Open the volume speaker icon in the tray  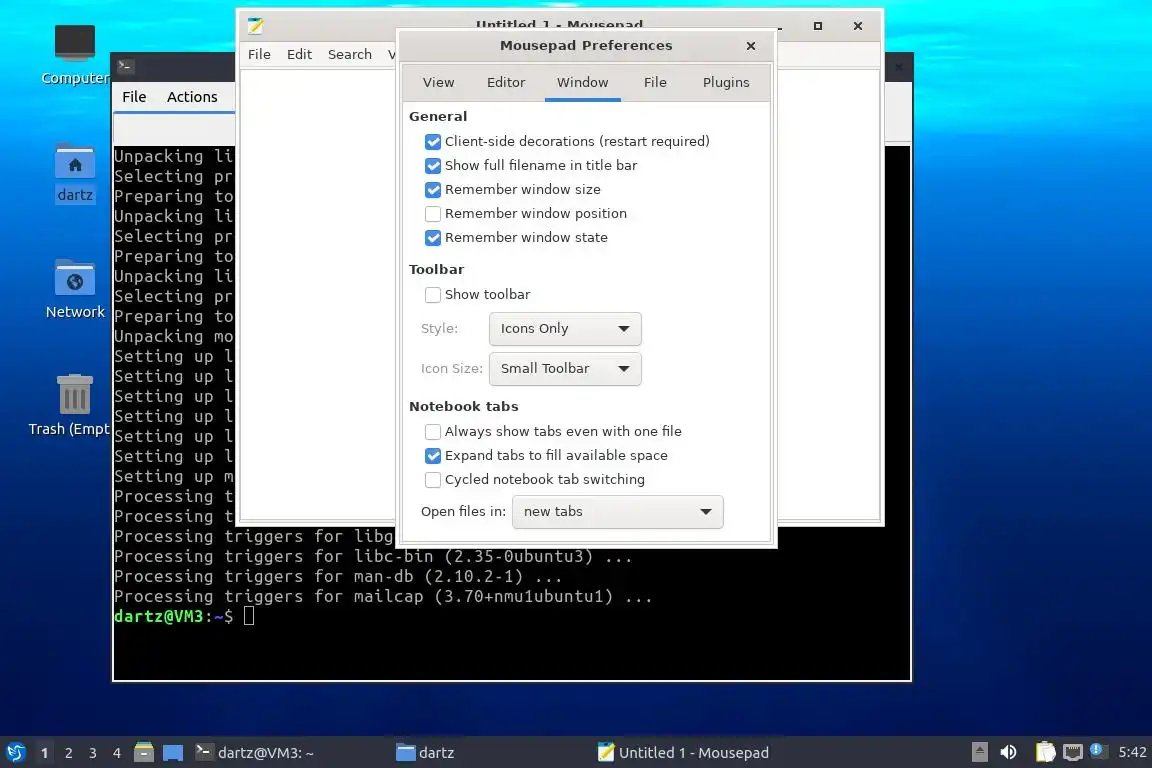1008,752
